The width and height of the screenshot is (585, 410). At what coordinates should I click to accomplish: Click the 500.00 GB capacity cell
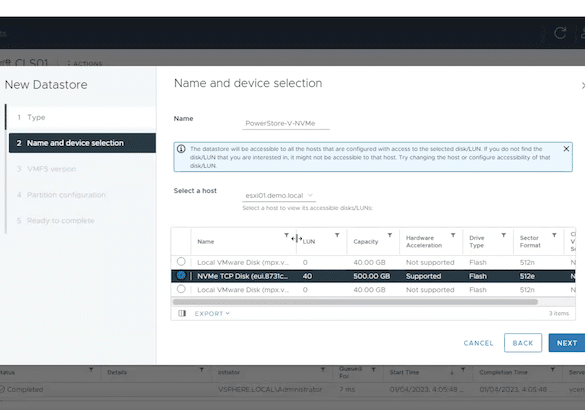tap(372, 276)
